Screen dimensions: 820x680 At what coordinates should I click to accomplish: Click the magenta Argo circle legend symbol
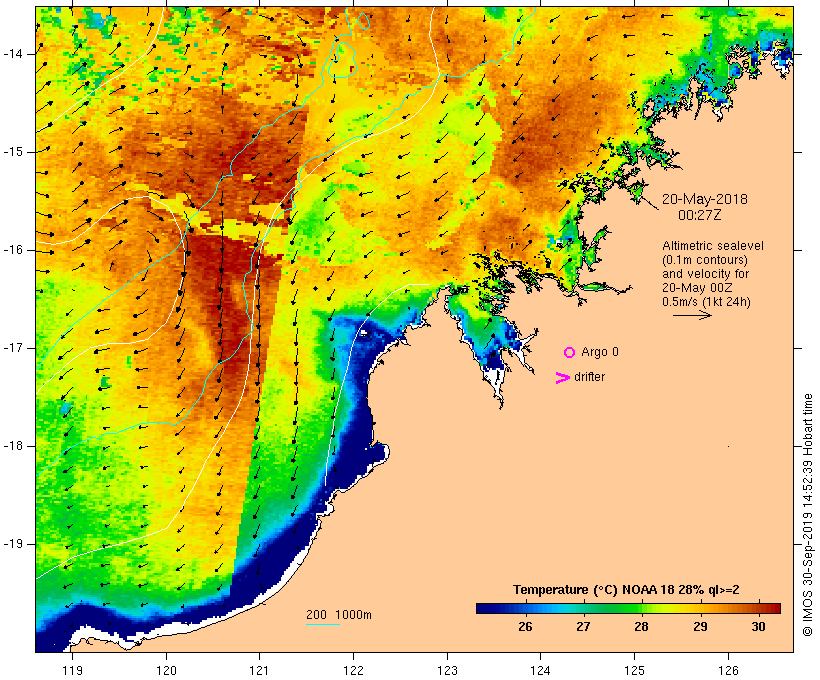coord(570,353)
